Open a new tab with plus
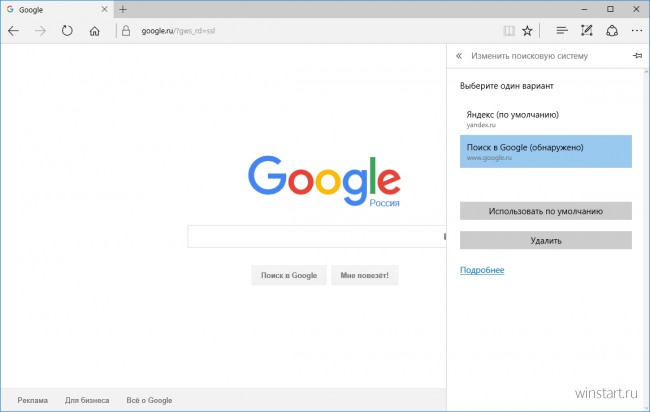 click(x=123, y=9)
